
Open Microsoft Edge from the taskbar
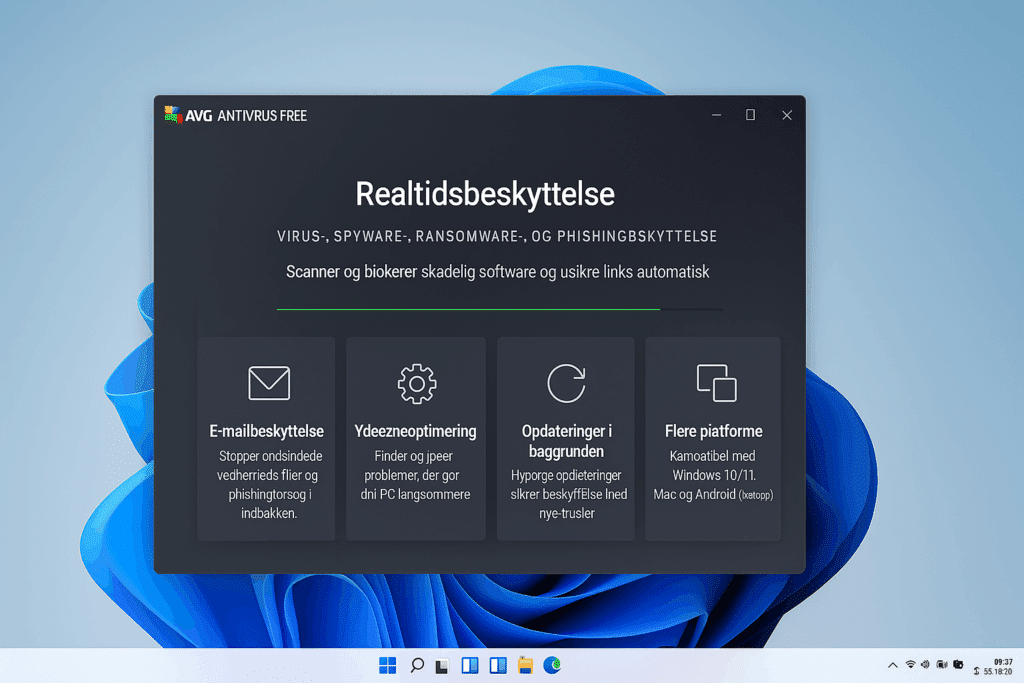point(552,664)
